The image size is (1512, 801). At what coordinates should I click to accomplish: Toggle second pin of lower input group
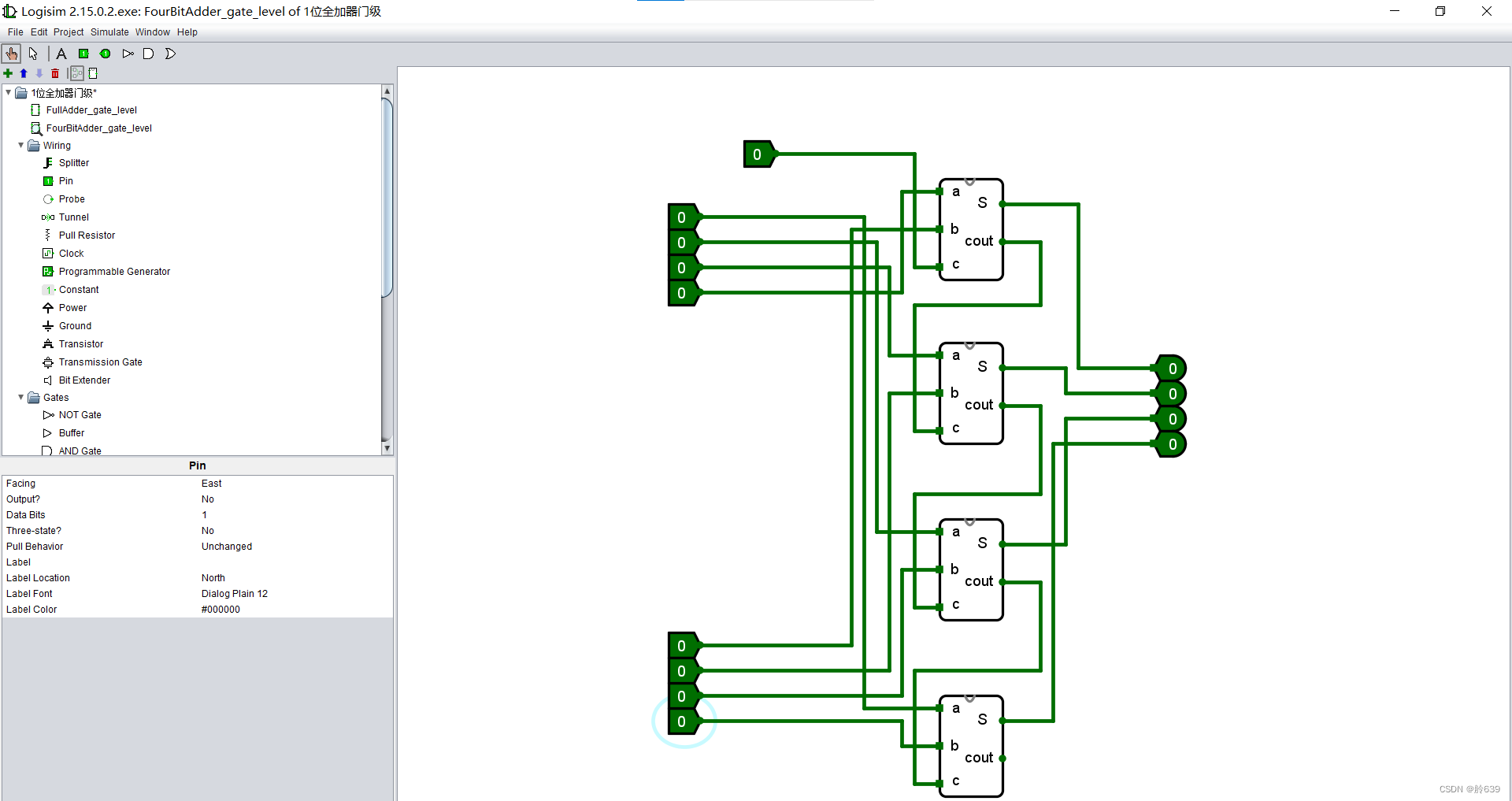[682, 671]
